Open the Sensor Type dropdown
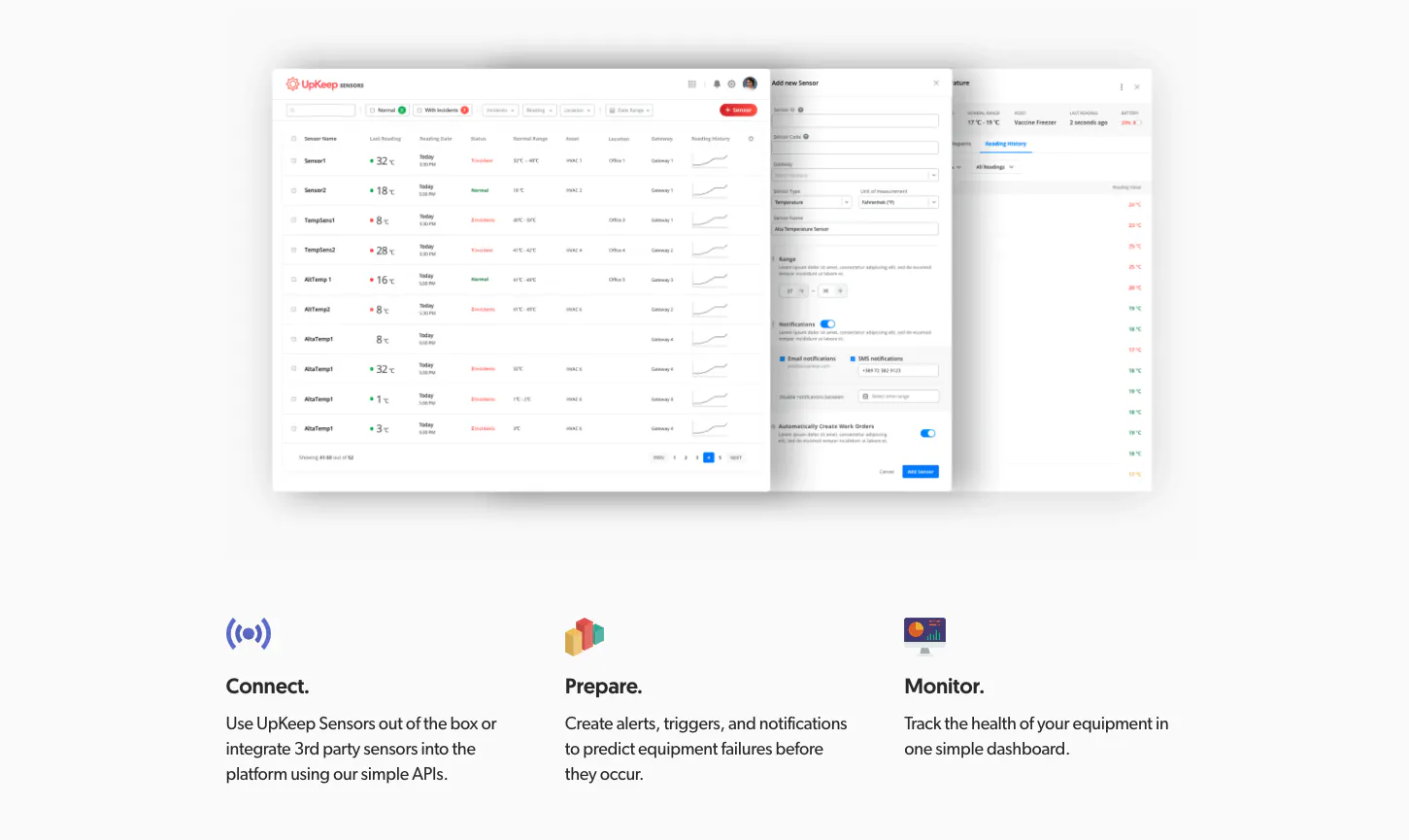This screenshot has width=1409, height=840. [x=812, y=202]
